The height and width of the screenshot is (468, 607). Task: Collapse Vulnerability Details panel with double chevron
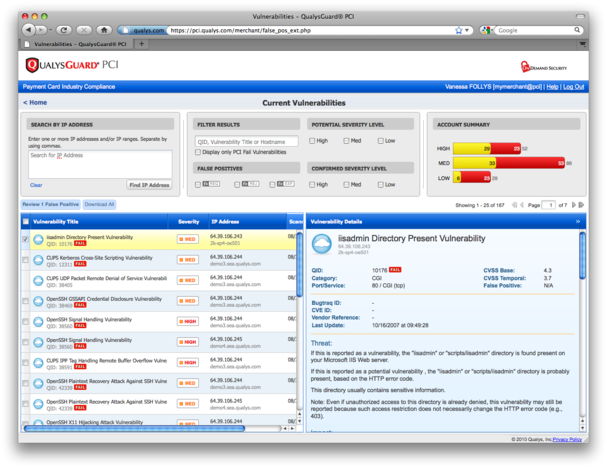pyautogui.click(x=578, y=221)
